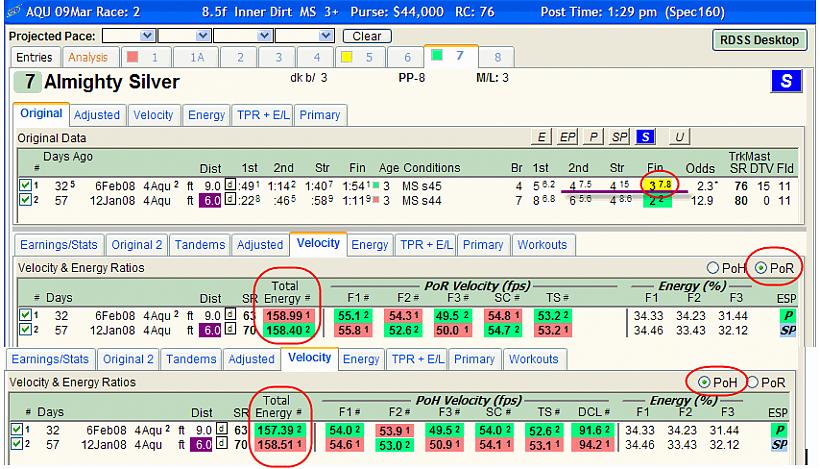The image size is (820, 469).
Task: Select horse tab 1 with red square
Action: 144,57
